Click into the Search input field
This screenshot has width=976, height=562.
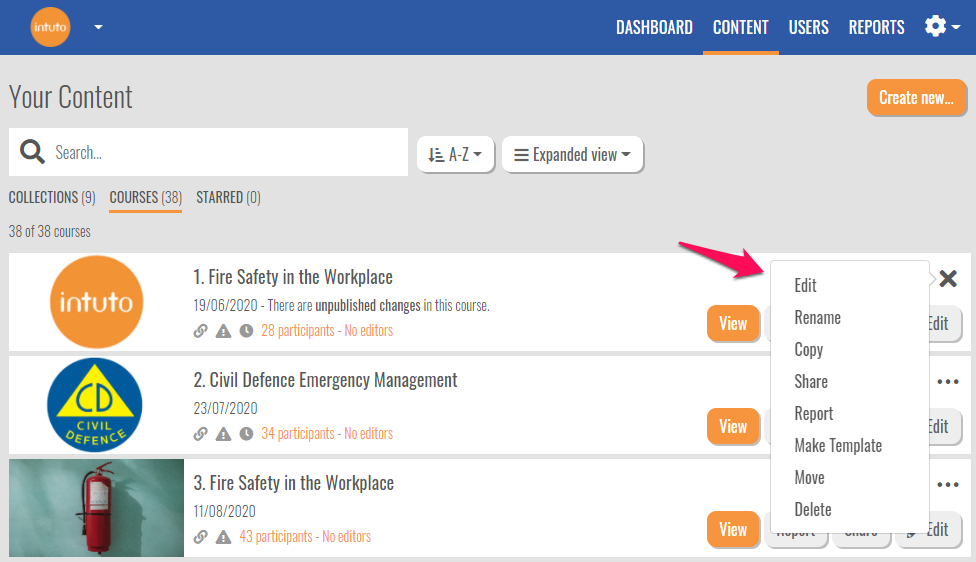click(x=225, y=153)
